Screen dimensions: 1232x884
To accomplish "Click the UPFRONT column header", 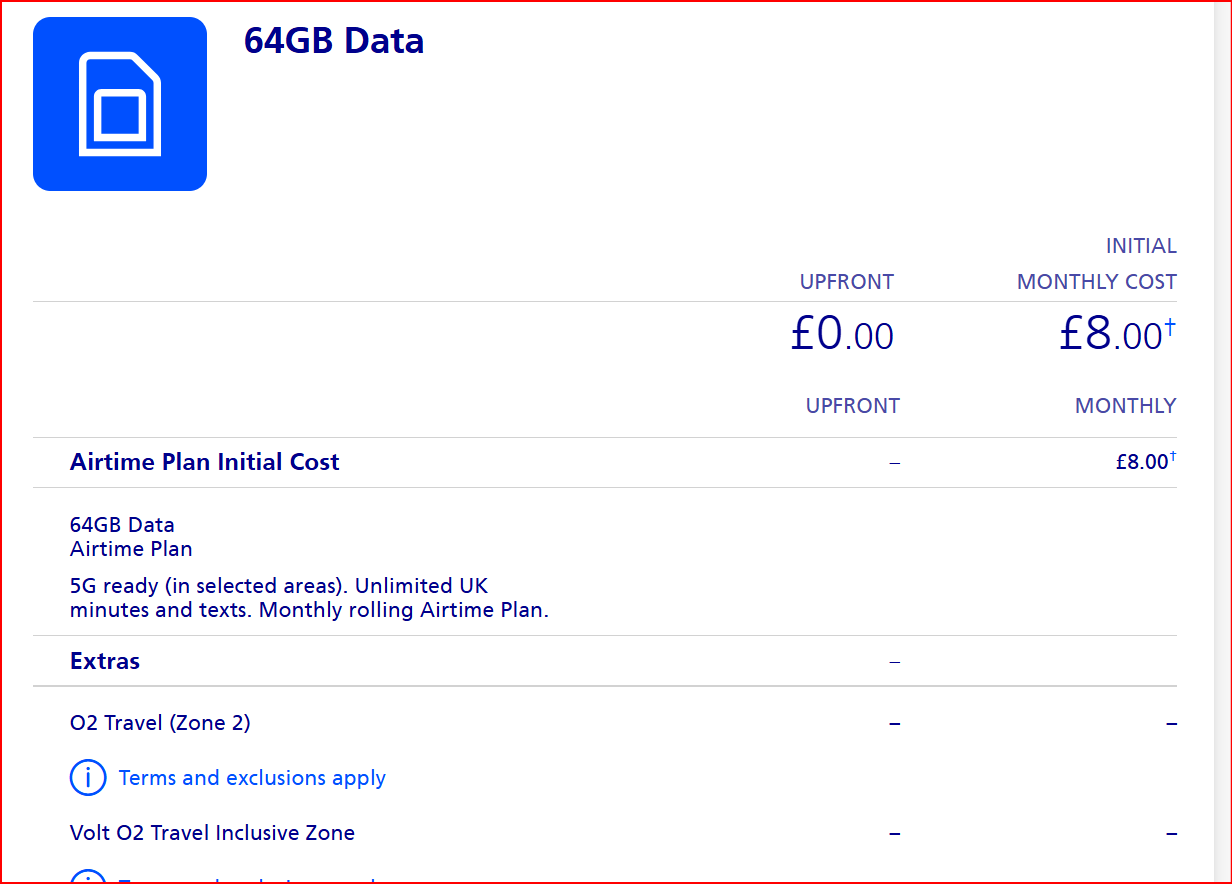I will (x=846, y=282).
